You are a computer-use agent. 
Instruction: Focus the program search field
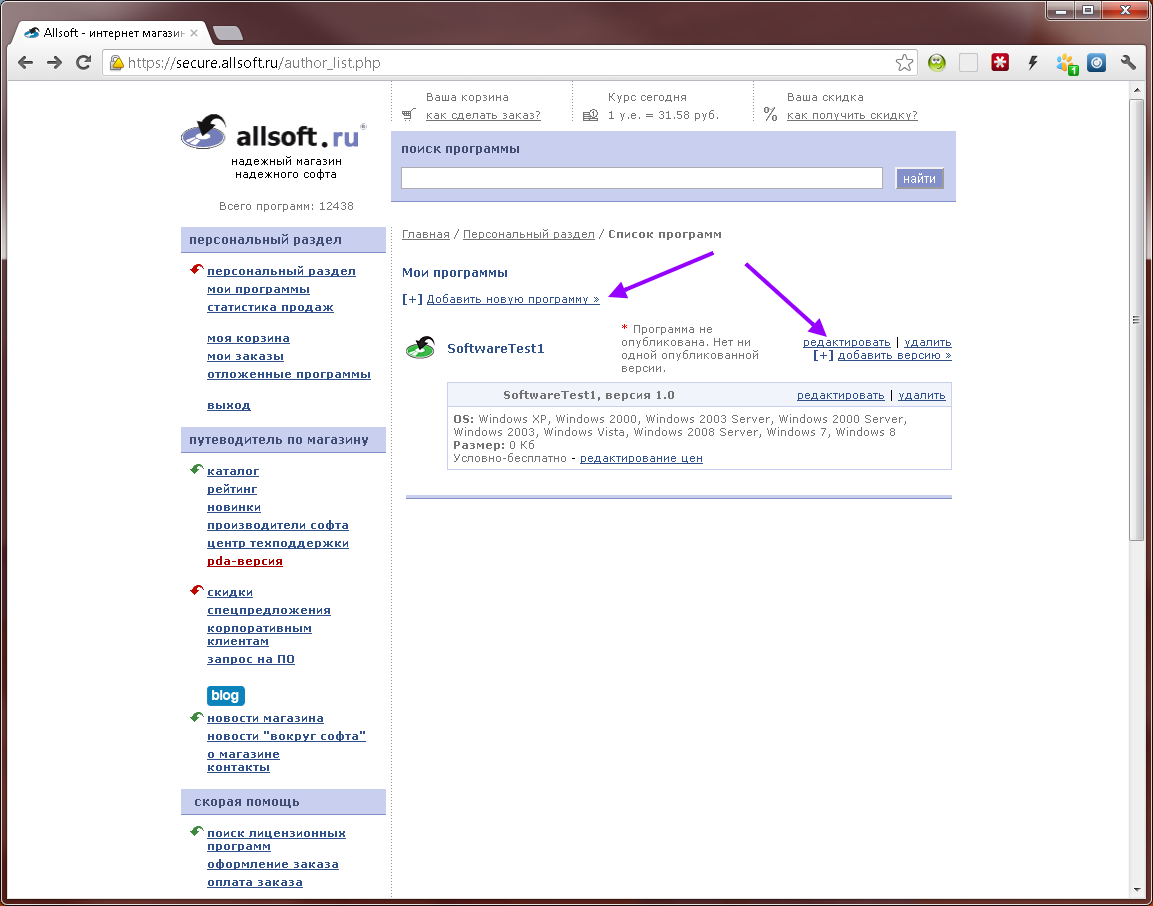pos(641,178)
